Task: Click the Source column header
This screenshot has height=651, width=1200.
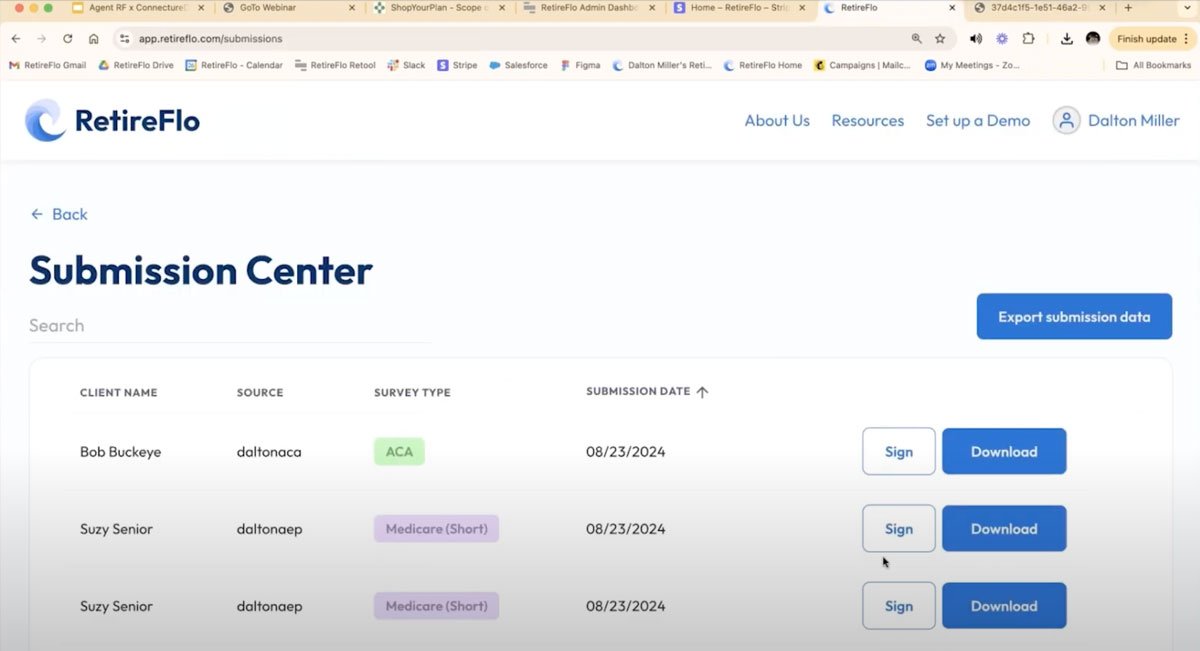Action: (x=260, y=393)
